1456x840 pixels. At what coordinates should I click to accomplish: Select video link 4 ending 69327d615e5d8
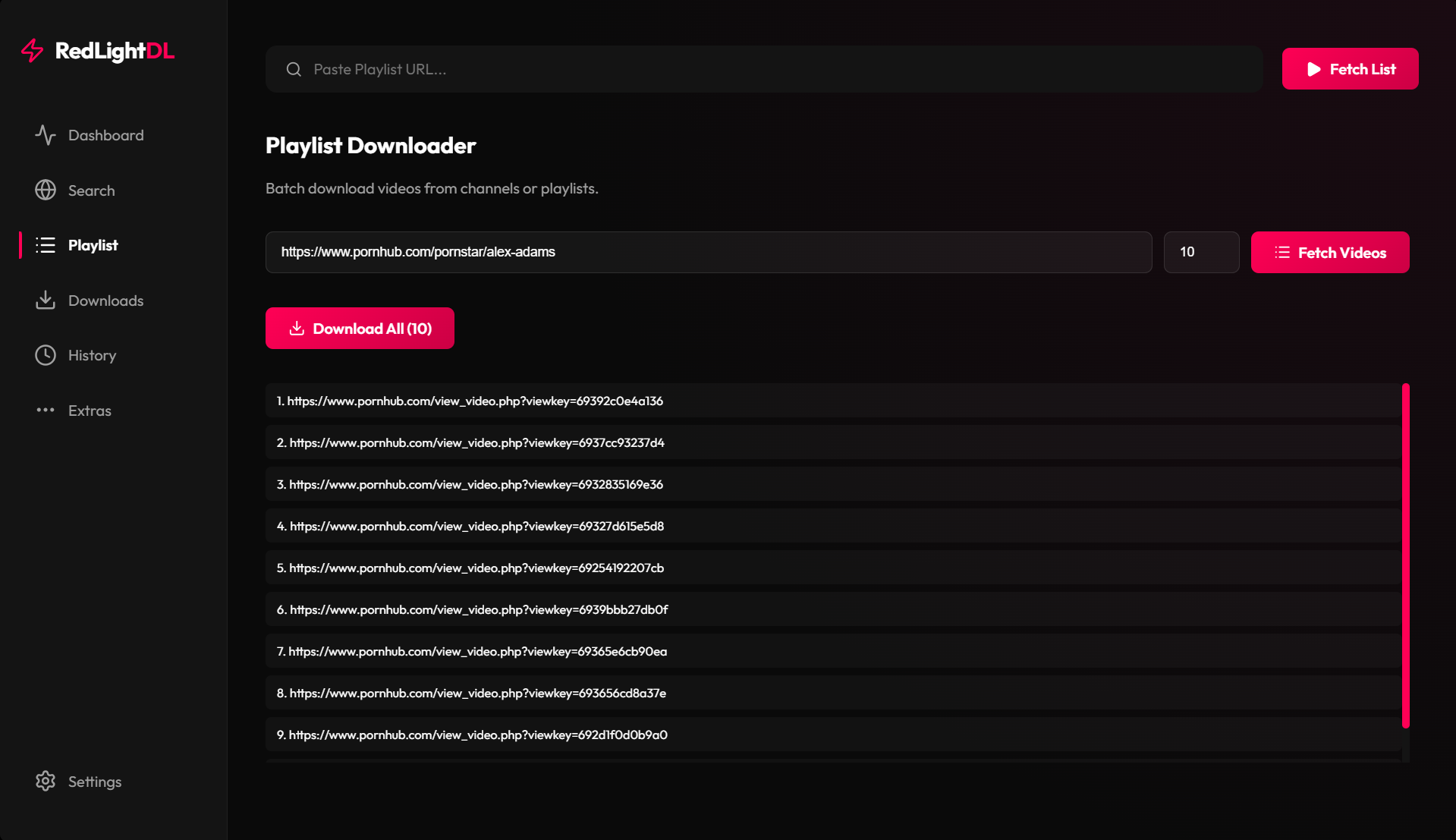click(833, 526)
